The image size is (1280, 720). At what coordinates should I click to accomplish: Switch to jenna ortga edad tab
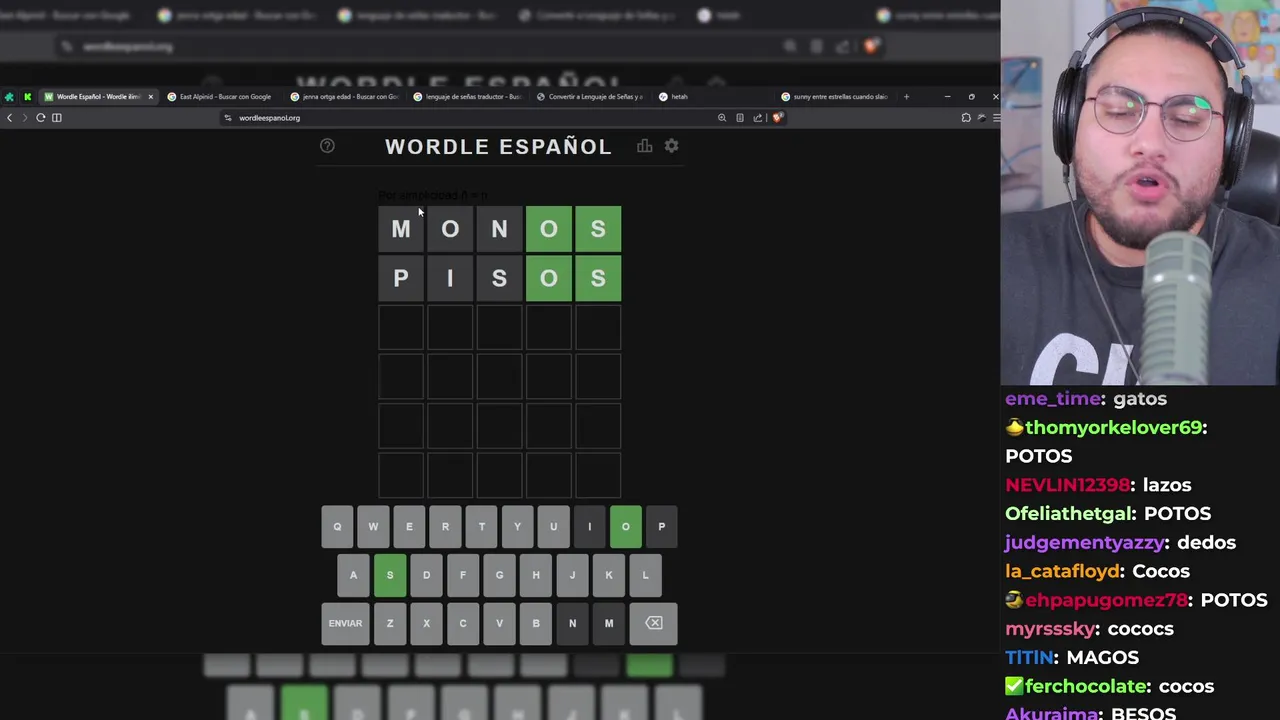345,97
